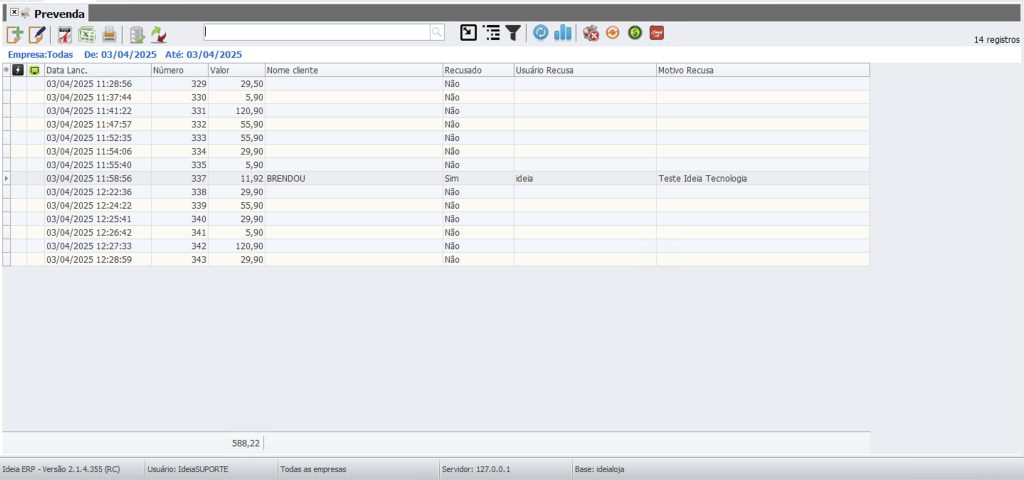The image size is (1024, 480).
Task: Click the grouping tree list icon
Action: [491, 33]
